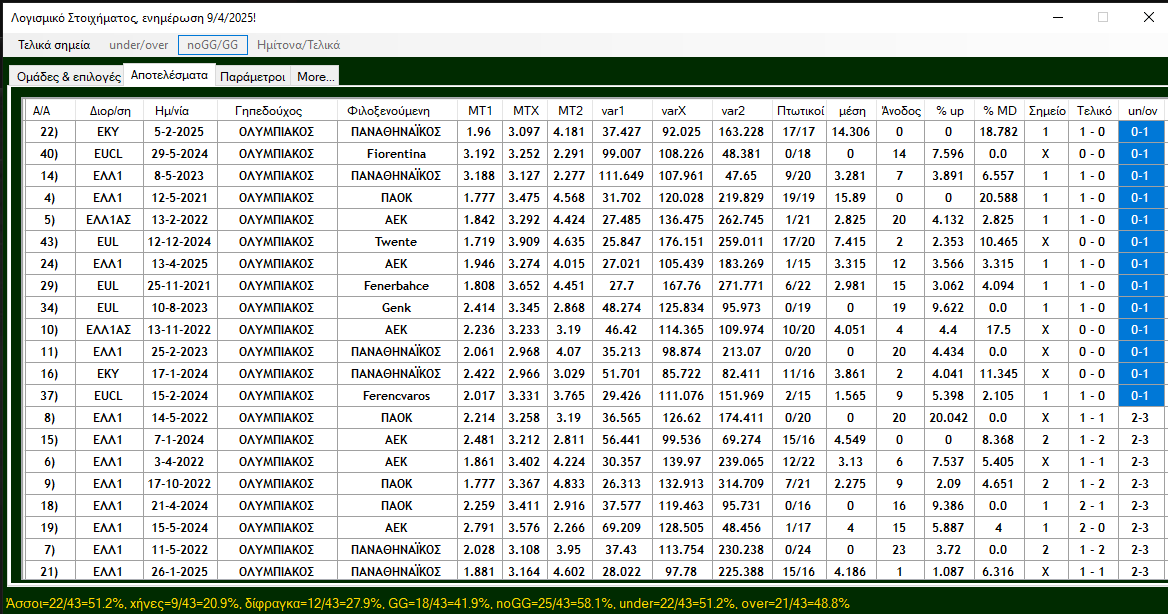Screen dimensions: 1168x614
Task: Click the Γηπεδούχος column header
Action: tap(268, 110)
